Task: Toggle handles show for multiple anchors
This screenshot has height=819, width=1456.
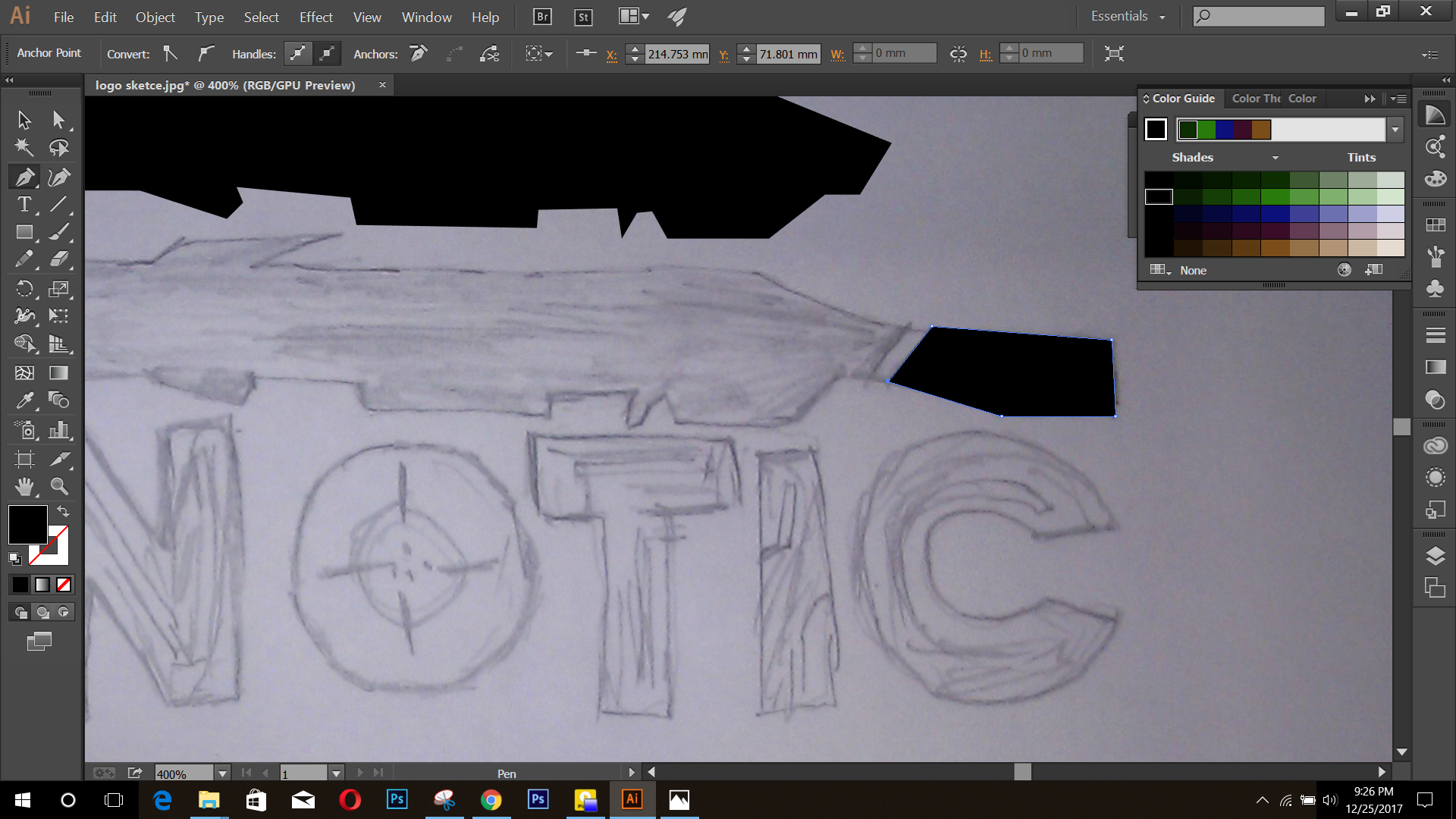Action: [x=298, y=54]
